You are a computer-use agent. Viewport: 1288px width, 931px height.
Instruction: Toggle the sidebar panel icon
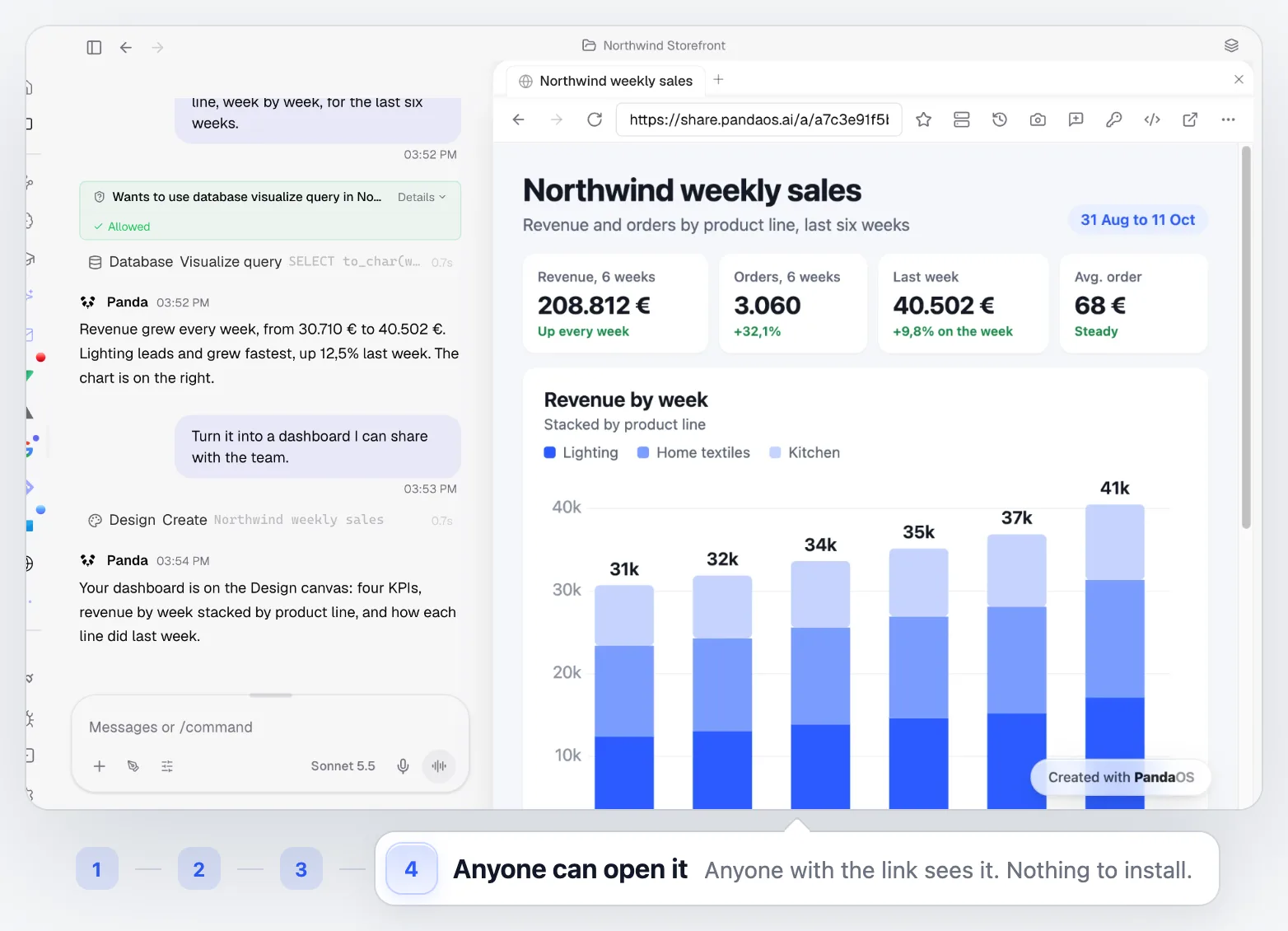pos(94,48)
